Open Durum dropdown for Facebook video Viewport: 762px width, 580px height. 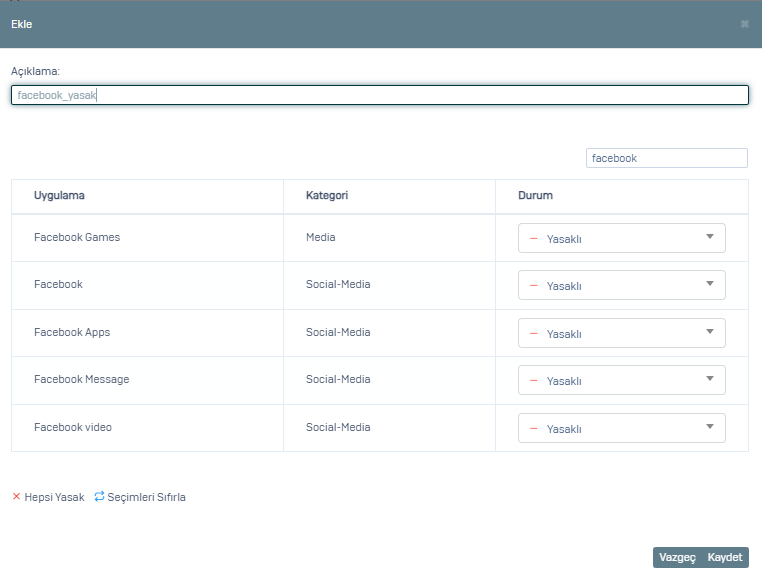coord(622,428)
